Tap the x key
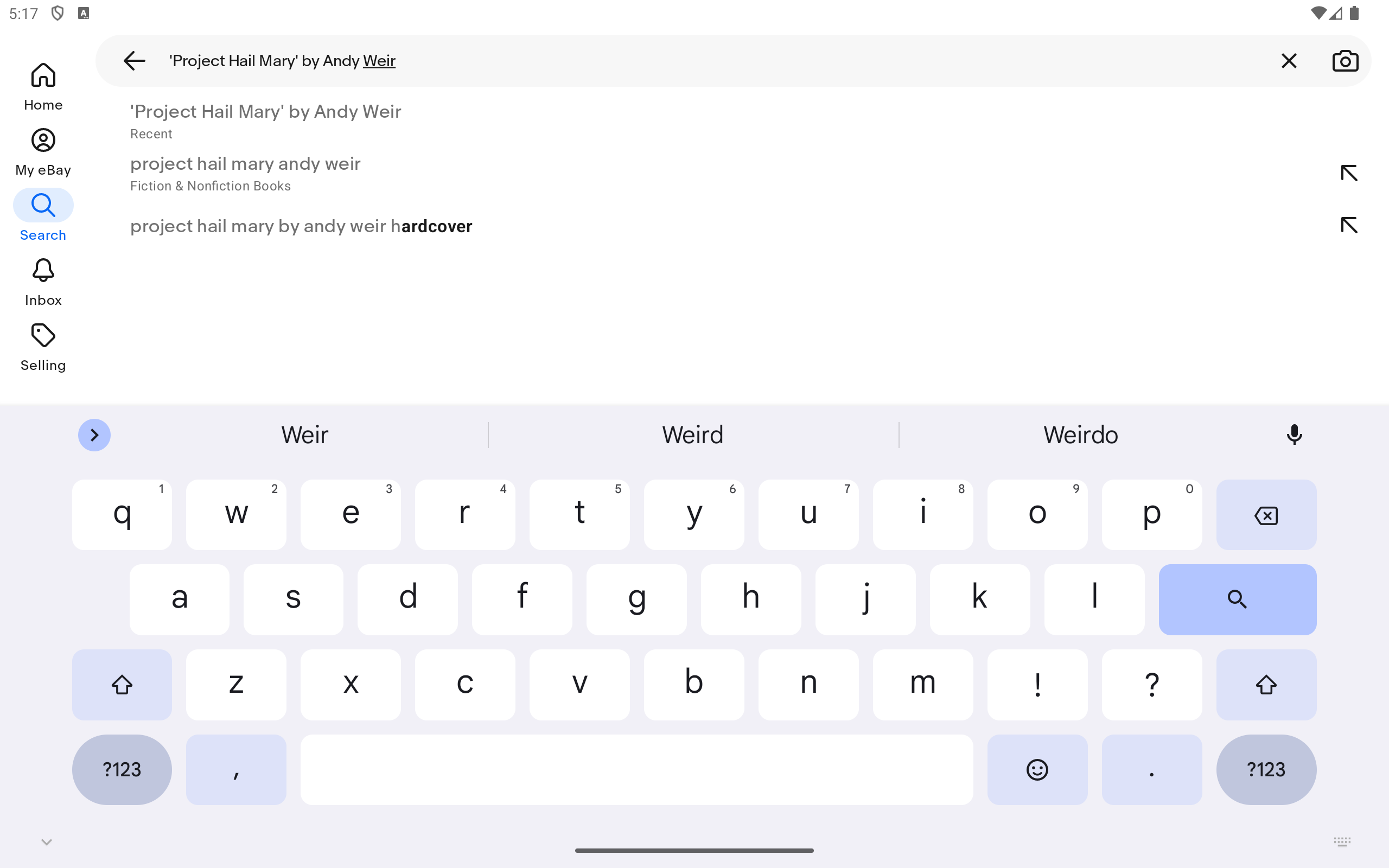 [351, 684]
